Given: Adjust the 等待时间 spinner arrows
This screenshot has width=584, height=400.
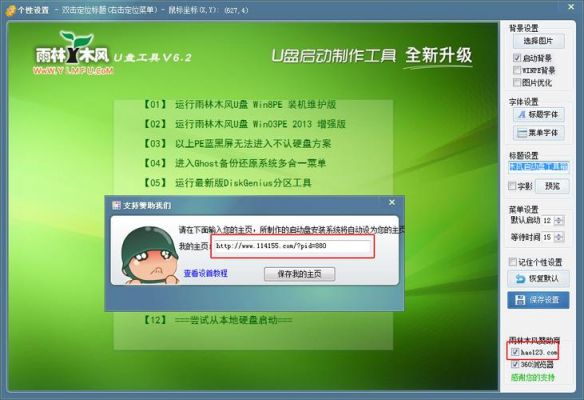Looking at the screenshot, I should pyautogui.click(x=558, y=237).
